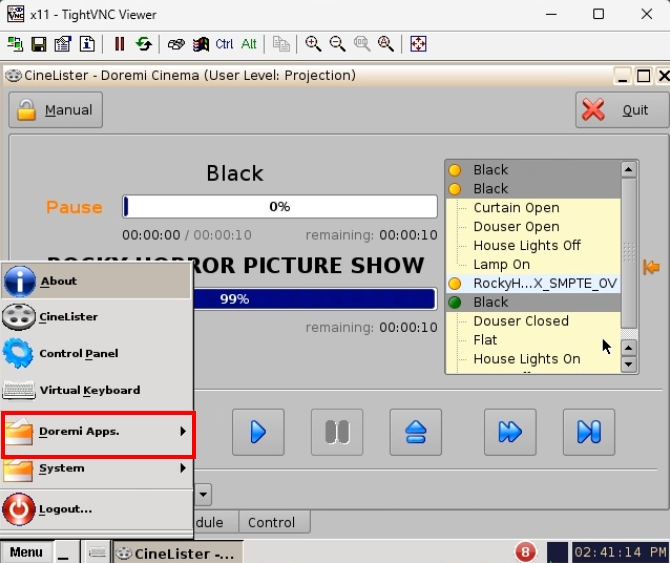
Task: Select Curtain Open in playlist
Action: click(516, 208)
